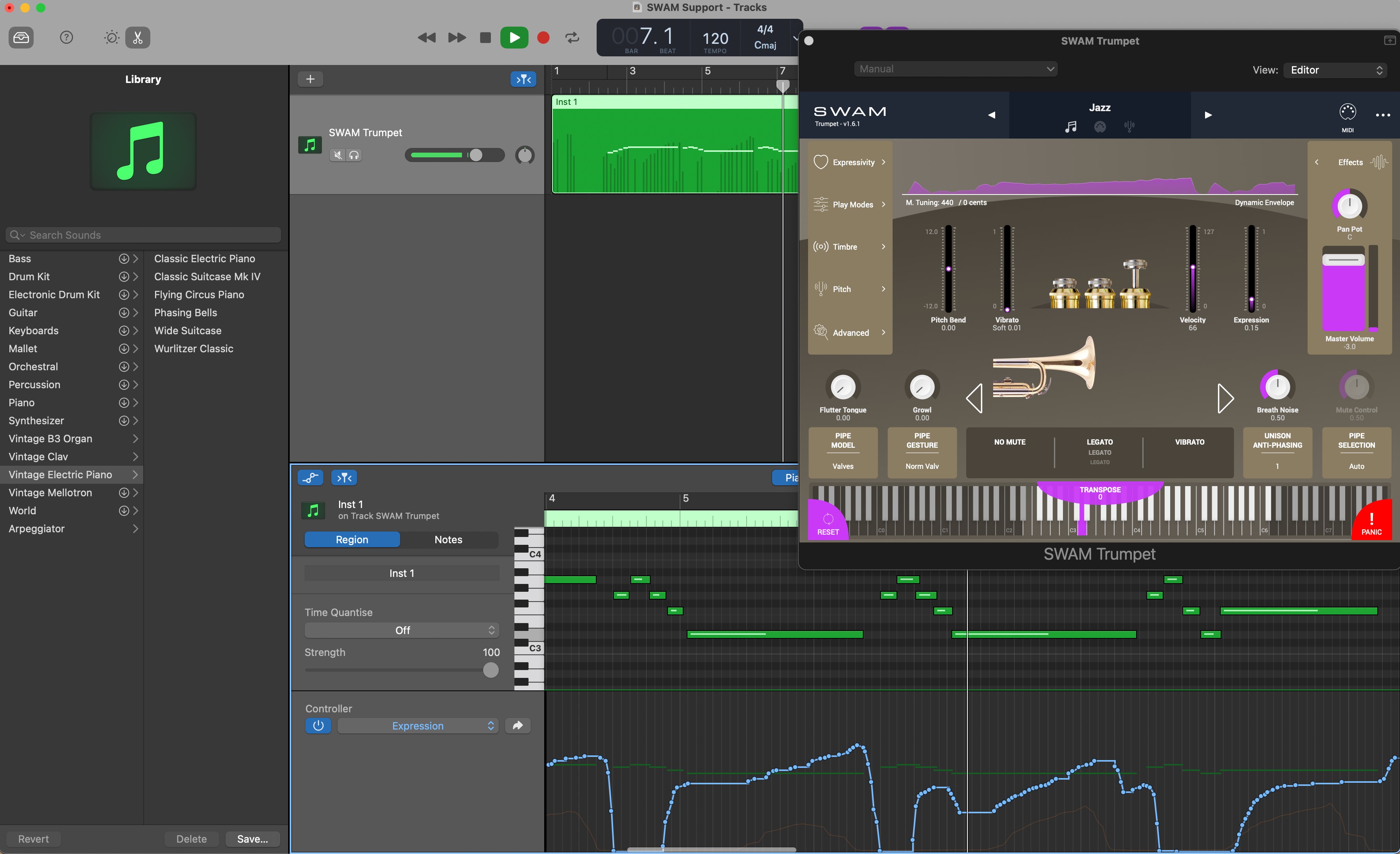Click the scissors Editors button
Viewport: 1400px width, 854px height.
(x=137, y=38)
